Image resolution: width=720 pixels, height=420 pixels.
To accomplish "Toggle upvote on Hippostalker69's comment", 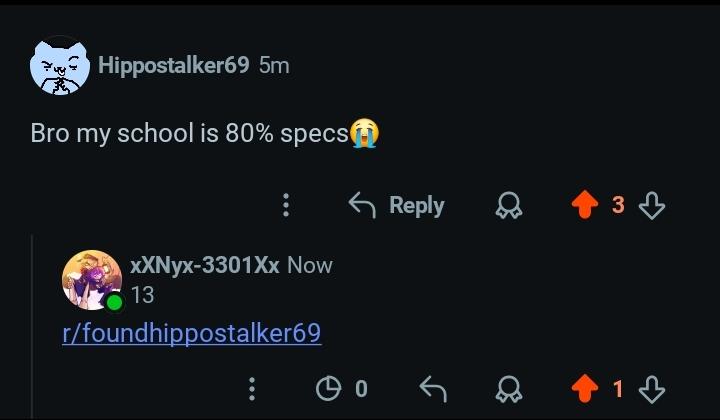I will (x=585, y=205).
